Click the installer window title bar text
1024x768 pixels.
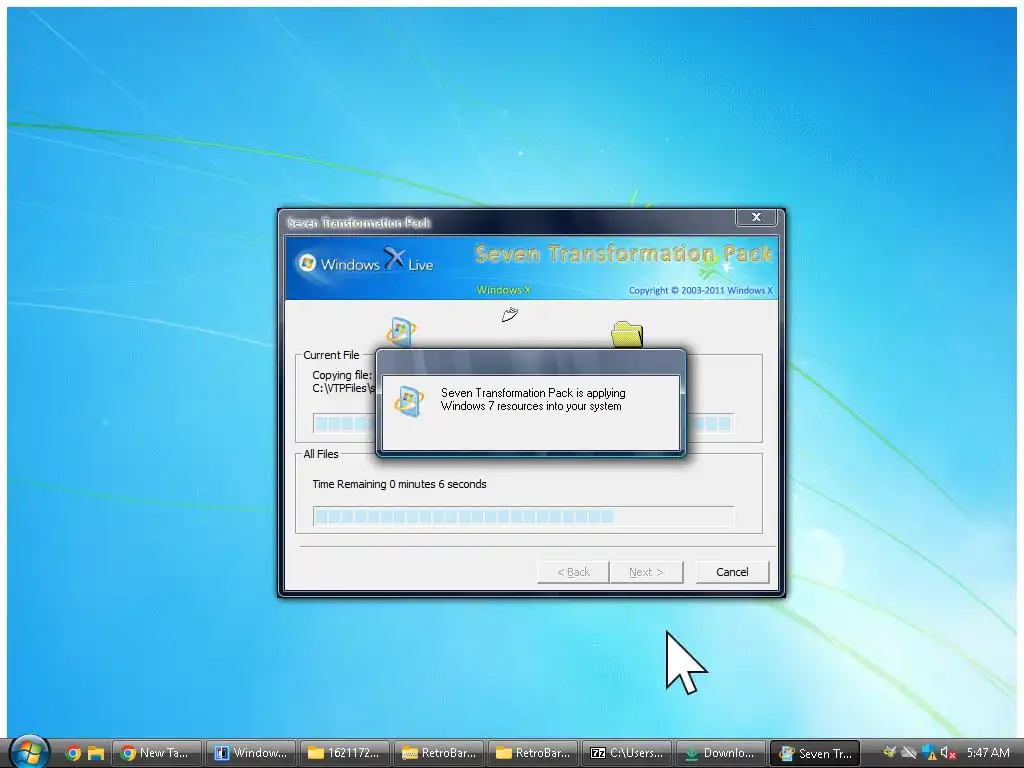[359, 223]
